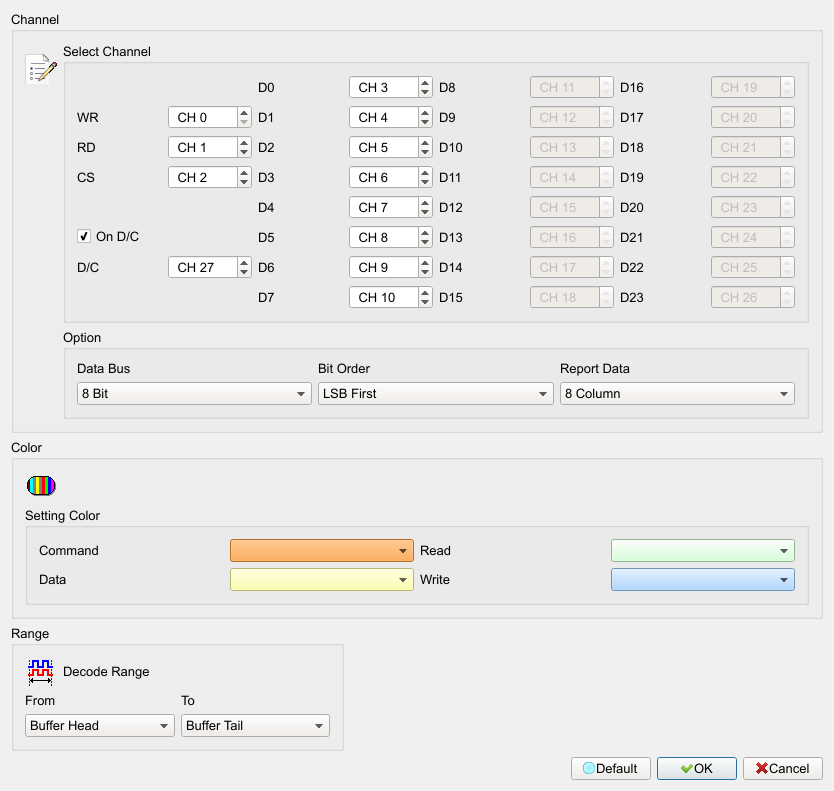This screenshot has width=834, height=791.
Task: Click the Decode Range waveform icon
Action: pos(40,672)
